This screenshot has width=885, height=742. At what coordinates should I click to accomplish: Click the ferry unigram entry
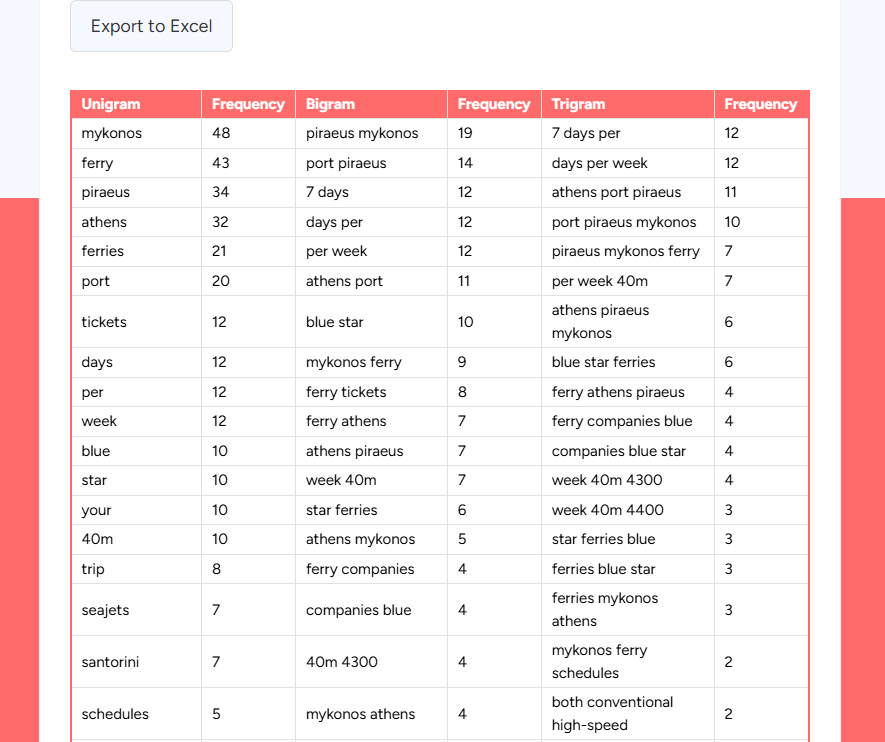[x=94, y=162]
